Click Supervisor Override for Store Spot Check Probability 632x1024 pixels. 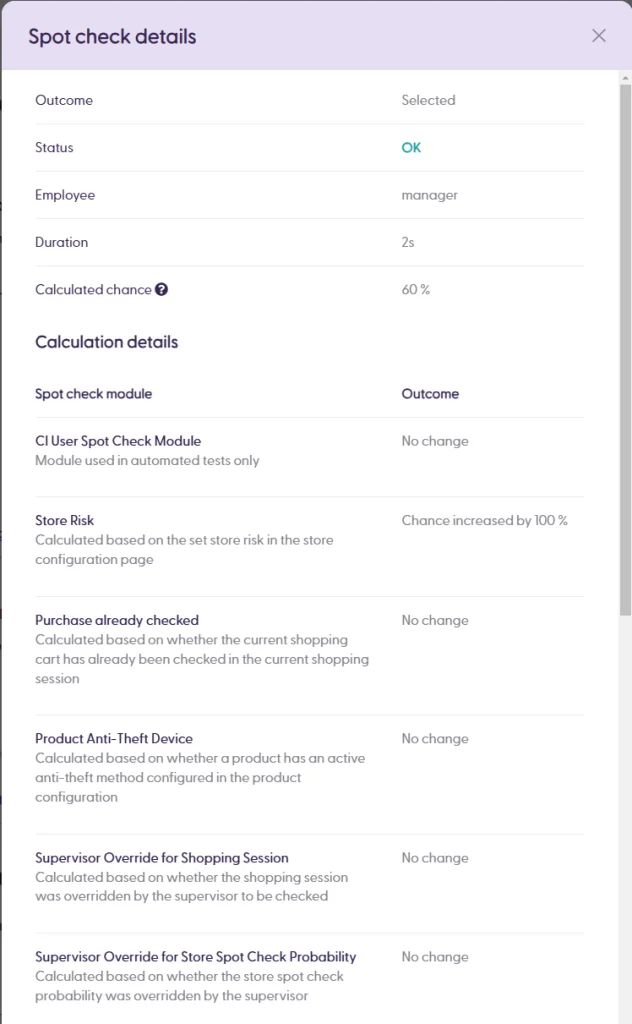click(x=196, y=957)
